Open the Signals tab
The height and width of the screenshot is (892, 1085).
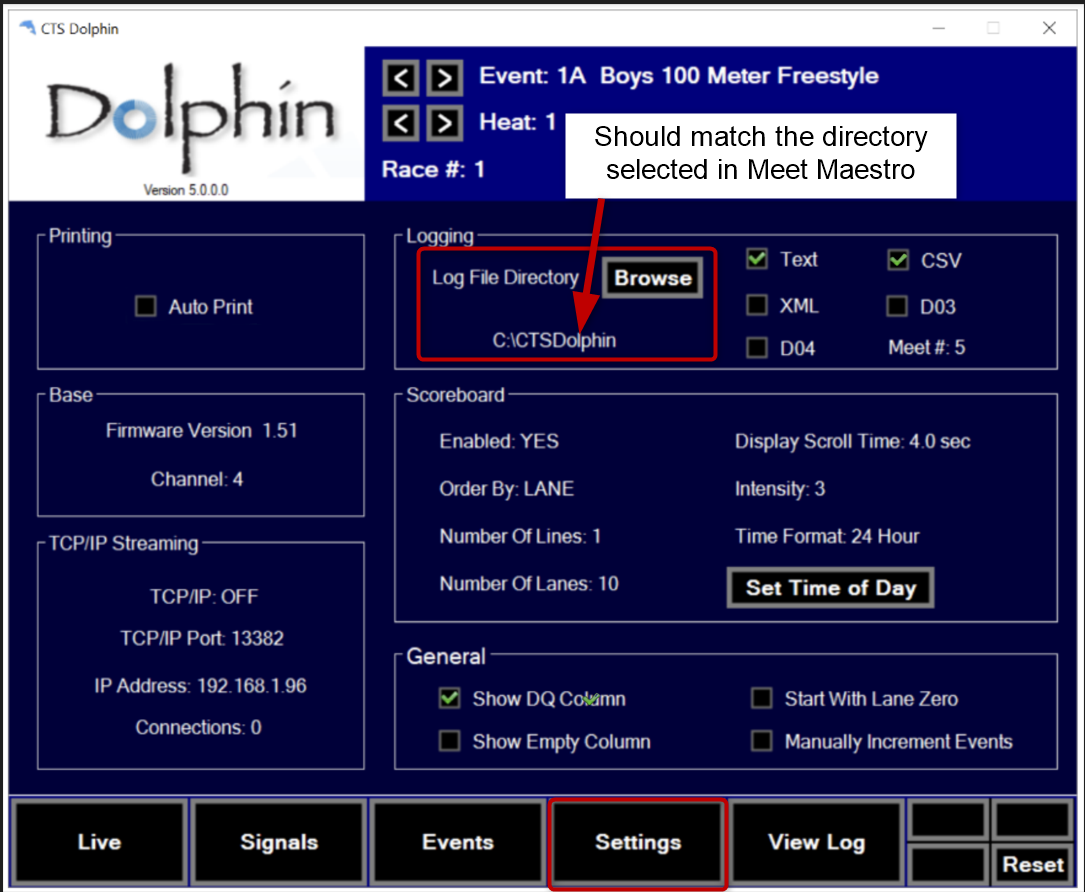pos(279,842)
